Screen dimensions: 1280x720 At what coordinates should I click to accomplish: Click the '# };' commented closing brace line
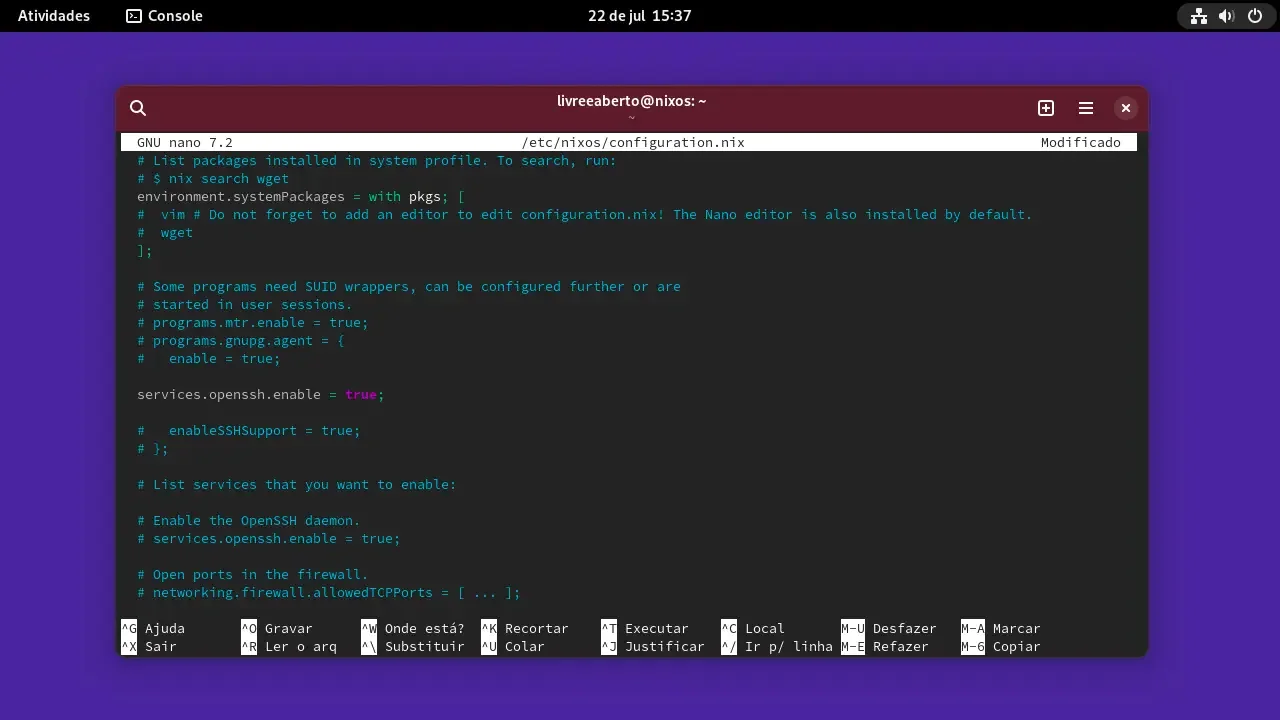153,449
